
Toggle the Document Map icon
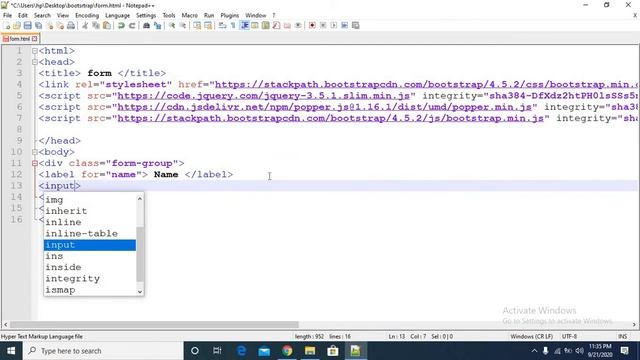(266, 25)
